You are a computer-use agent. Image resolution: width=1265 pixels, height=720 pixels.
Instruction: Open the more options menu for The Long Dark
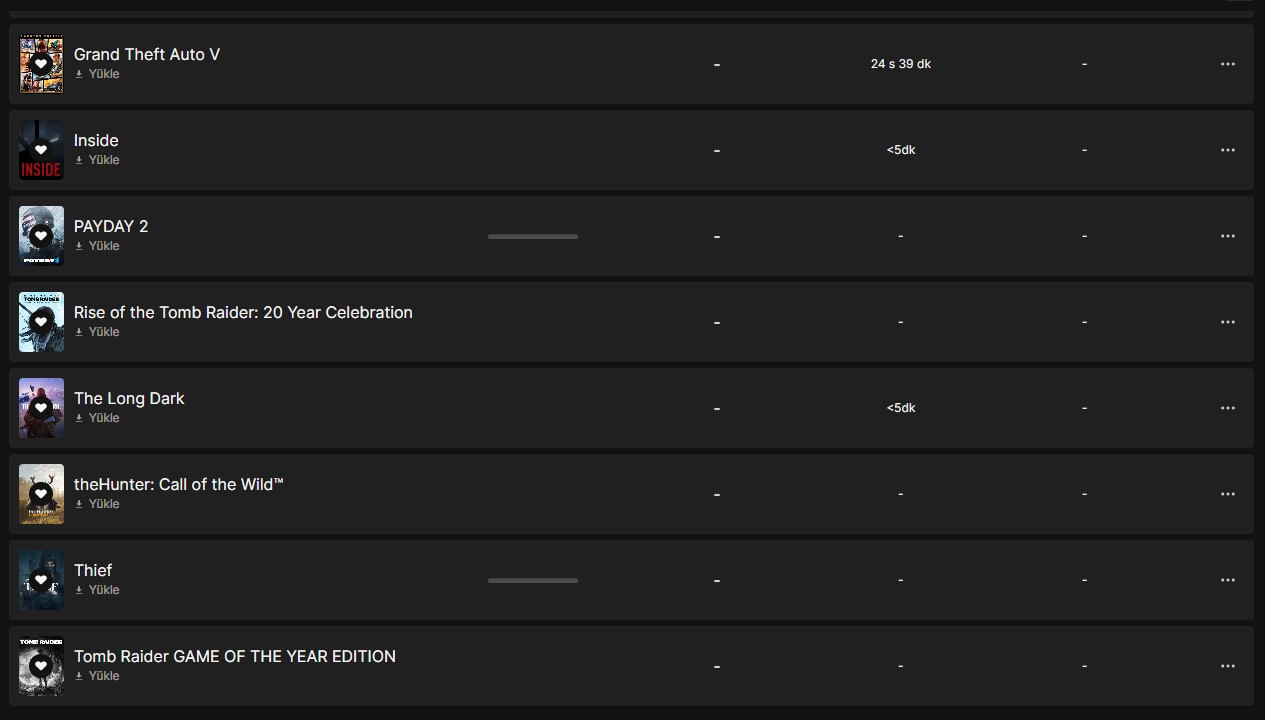pyautogui.click(x=1228, y=408)
